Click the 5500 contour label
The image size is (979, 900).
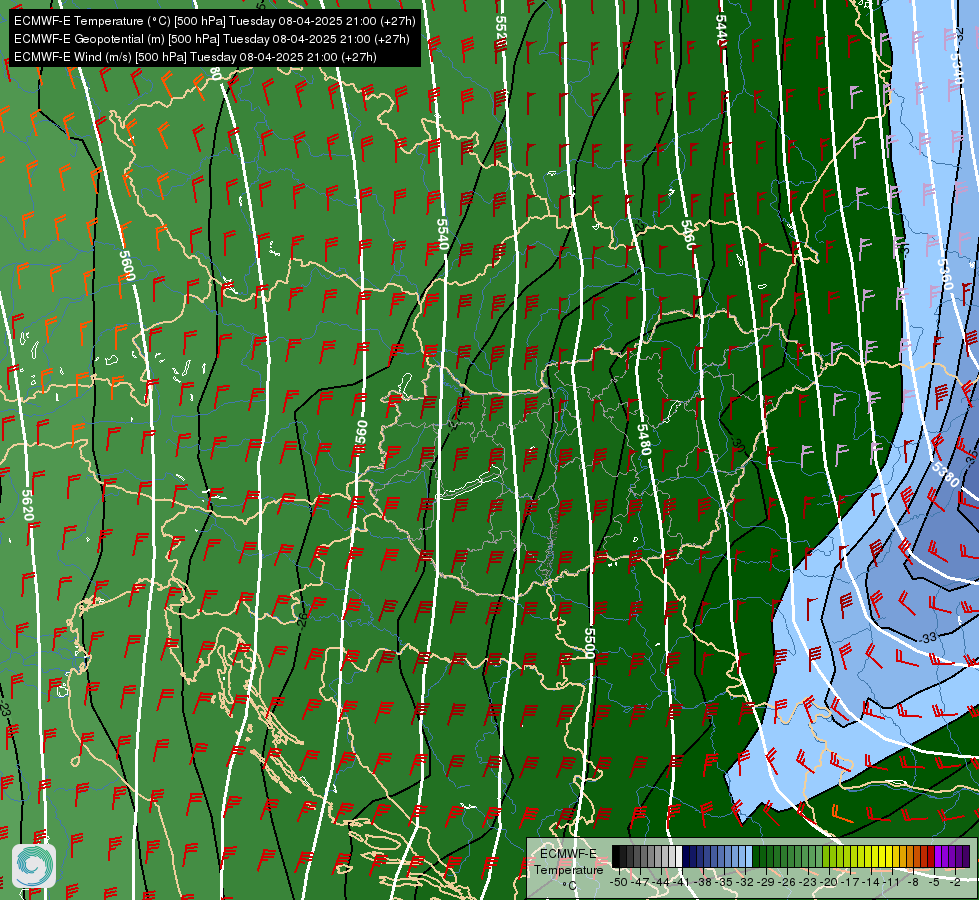pos(589,643)
